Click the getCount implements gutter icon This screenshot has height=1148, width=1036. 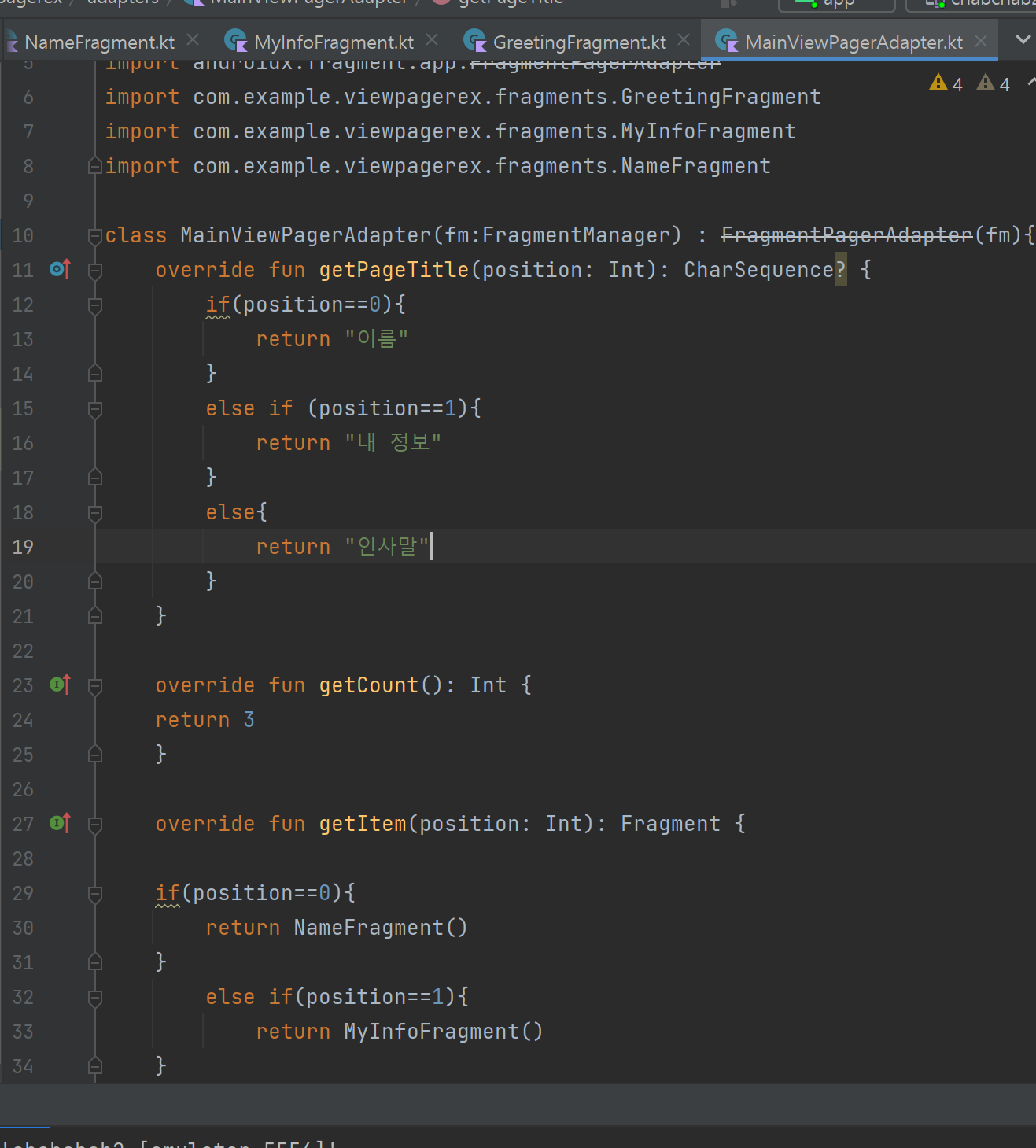pyautogui.click(x=61, y=685)
